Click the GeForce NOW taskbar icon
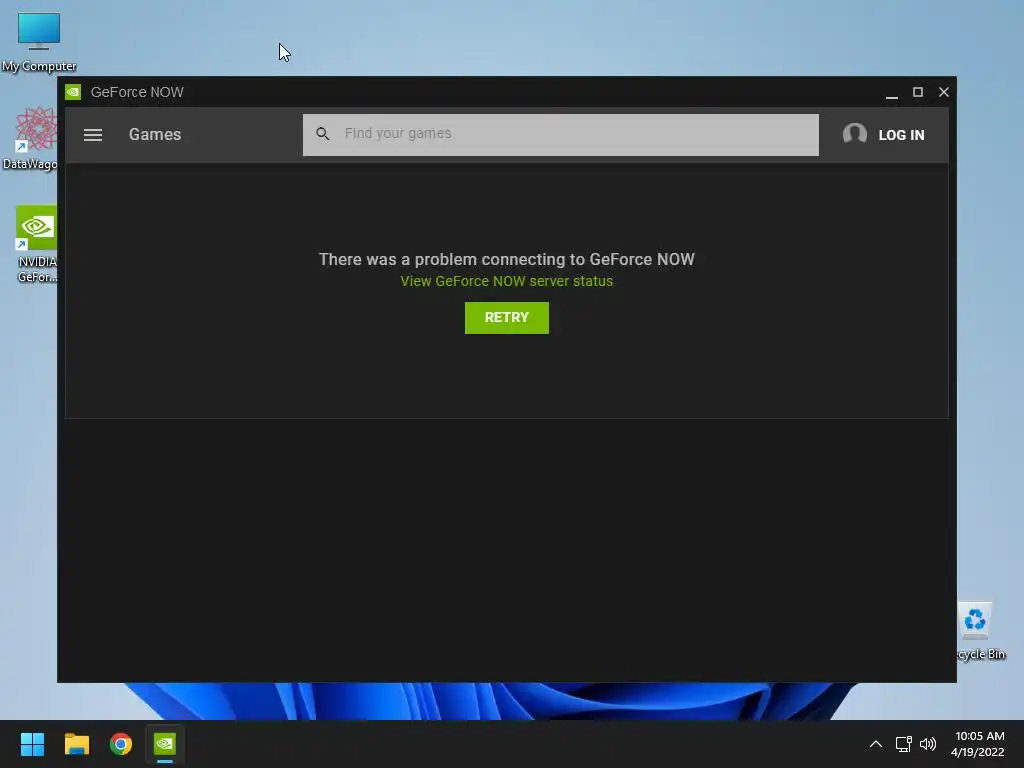Screen dimensions: 1024x768 click(165, 744)
